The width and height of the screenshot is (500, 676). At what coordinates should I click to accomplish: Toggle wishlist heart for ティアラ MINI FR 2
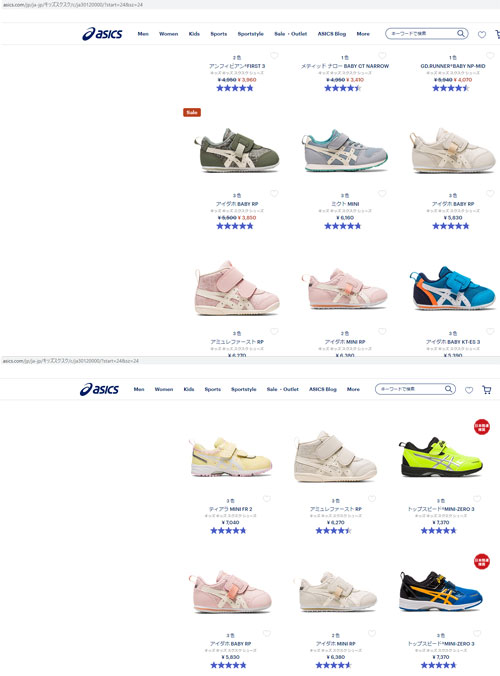[x=266, y=499]
